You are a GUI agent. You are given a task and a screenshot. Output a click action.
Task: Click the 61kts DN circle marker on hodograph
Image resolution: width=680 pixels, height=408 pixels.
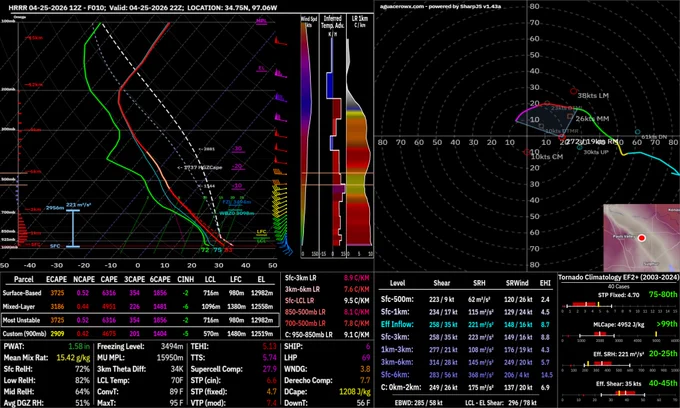coord(638,132)
